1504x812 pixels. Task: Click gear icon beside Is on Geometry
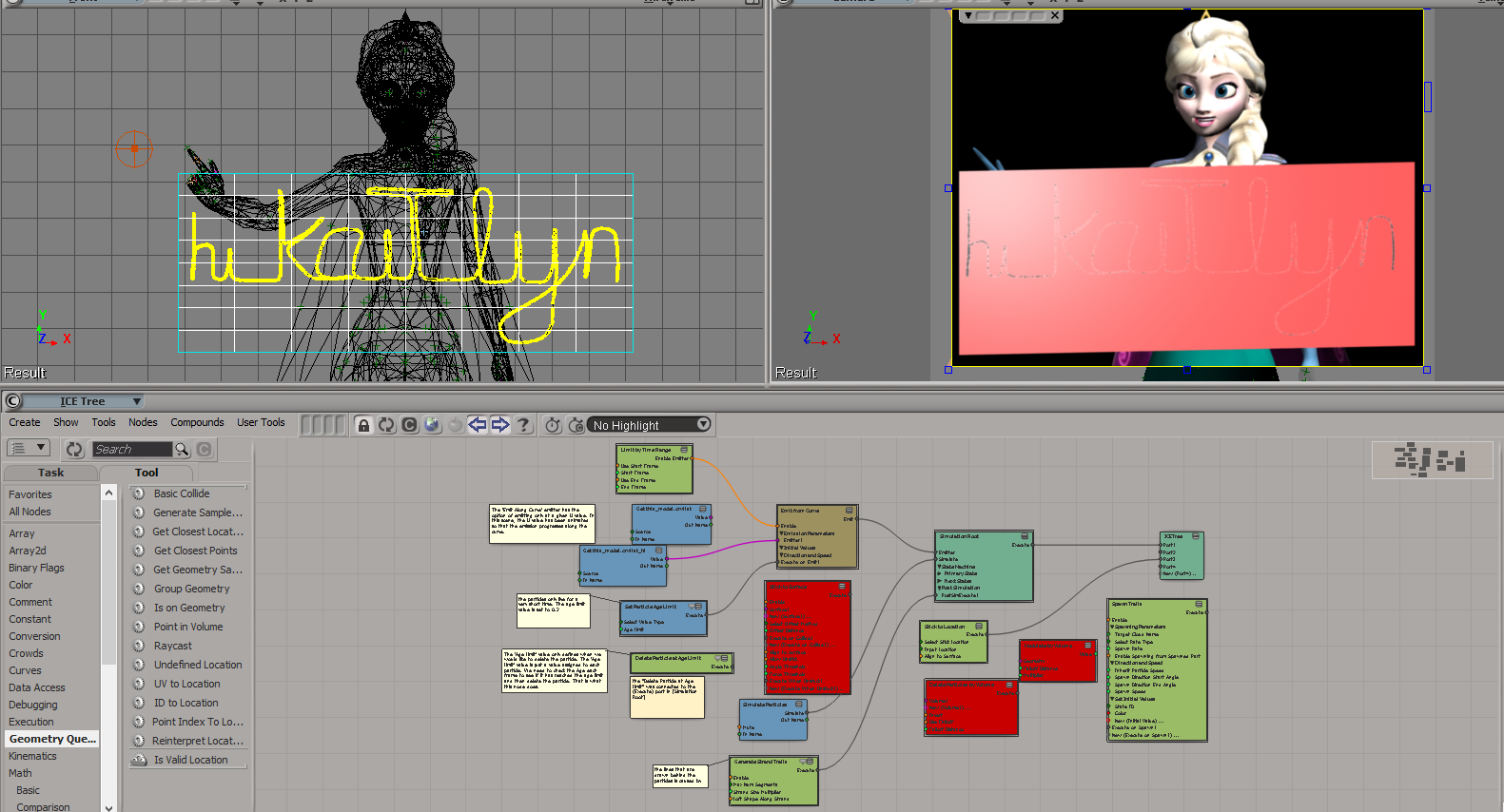[x=138, y=608]
